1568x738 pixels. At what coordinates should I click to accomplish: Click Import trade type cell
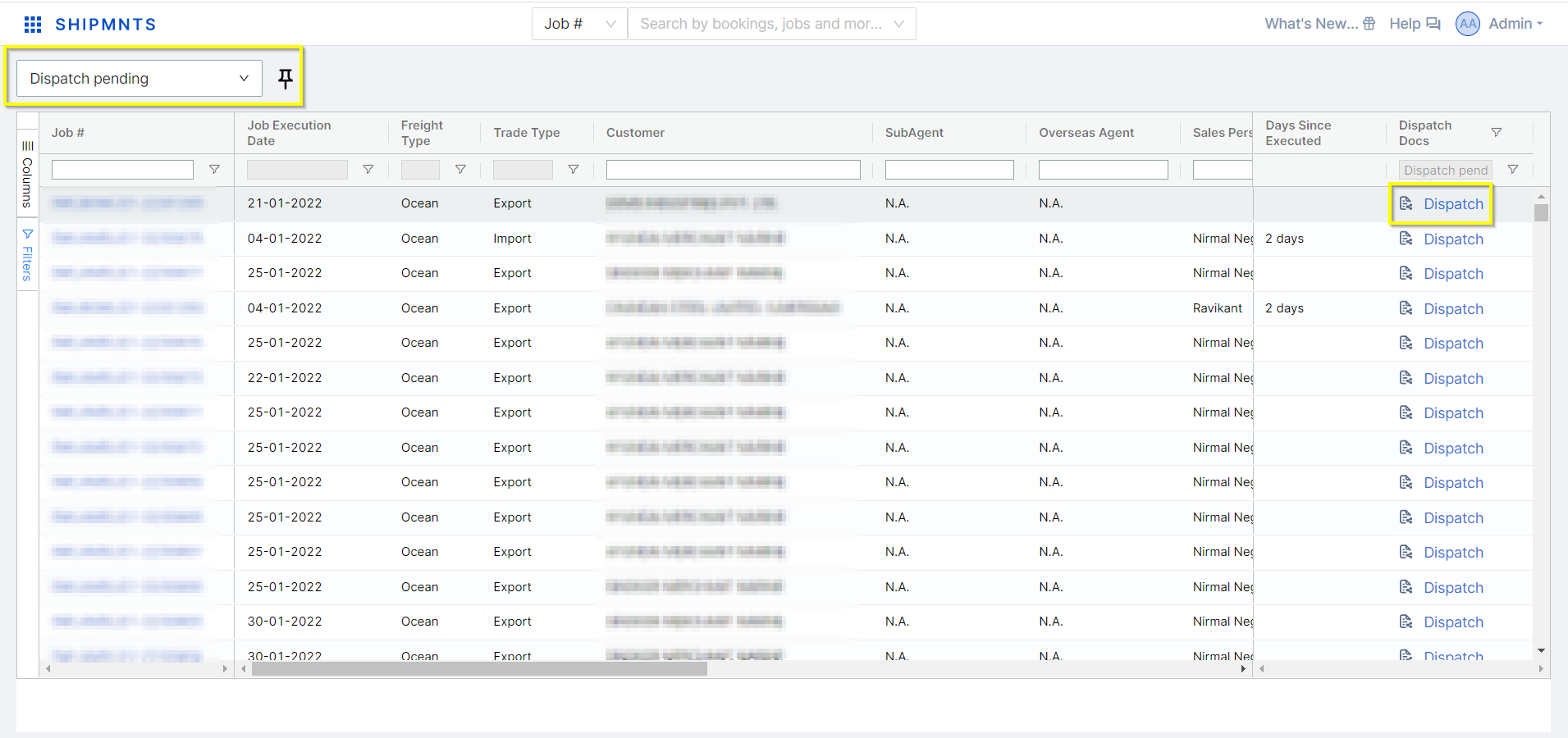pyautogui.click(x=512, y=239)
